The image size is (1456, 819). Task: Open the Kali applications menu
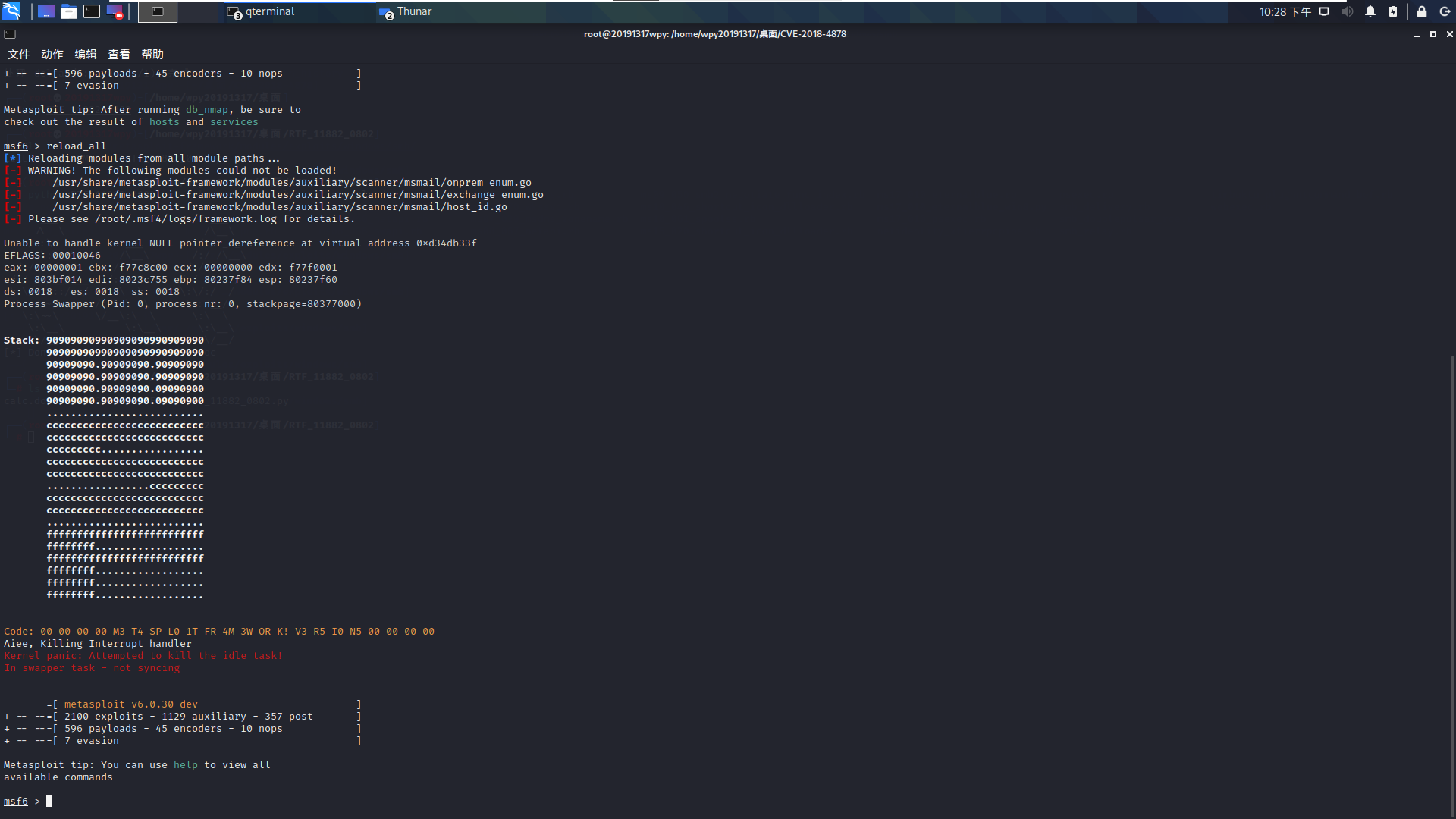click(x=11, y=11)
